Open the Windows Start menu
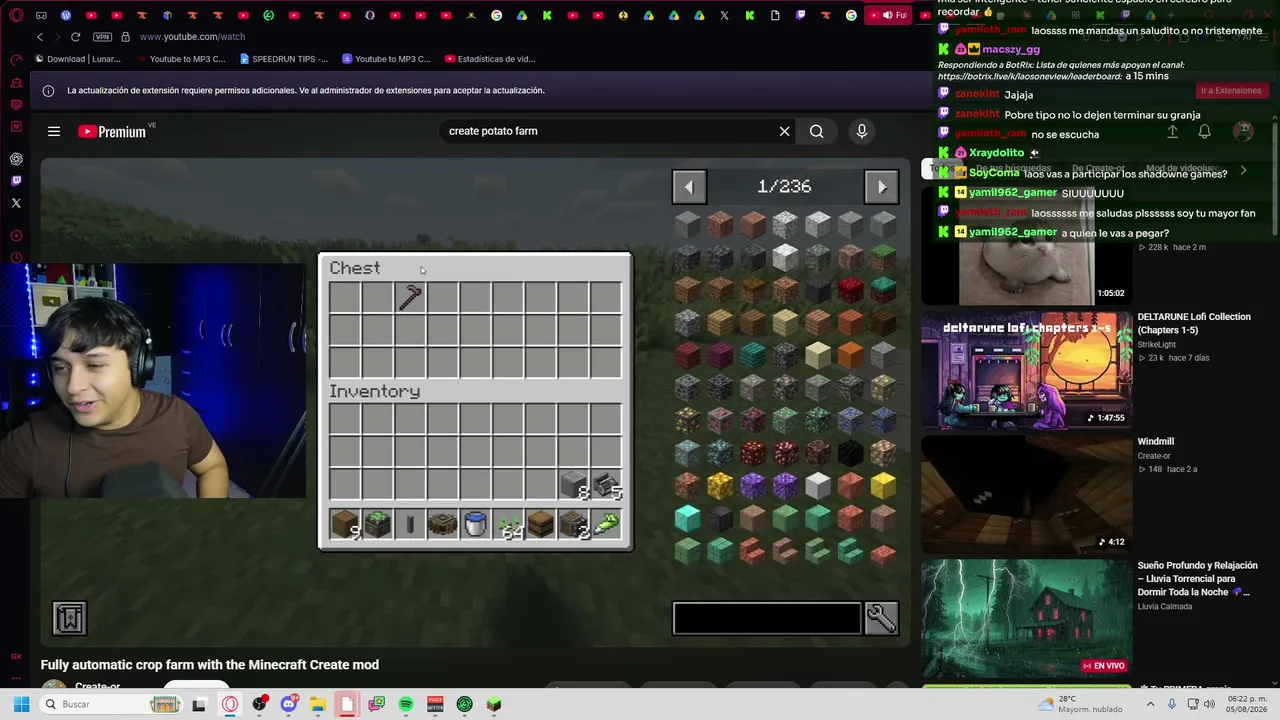The image size is (1280, 720). pyautogui.click(x=21, y=704)
